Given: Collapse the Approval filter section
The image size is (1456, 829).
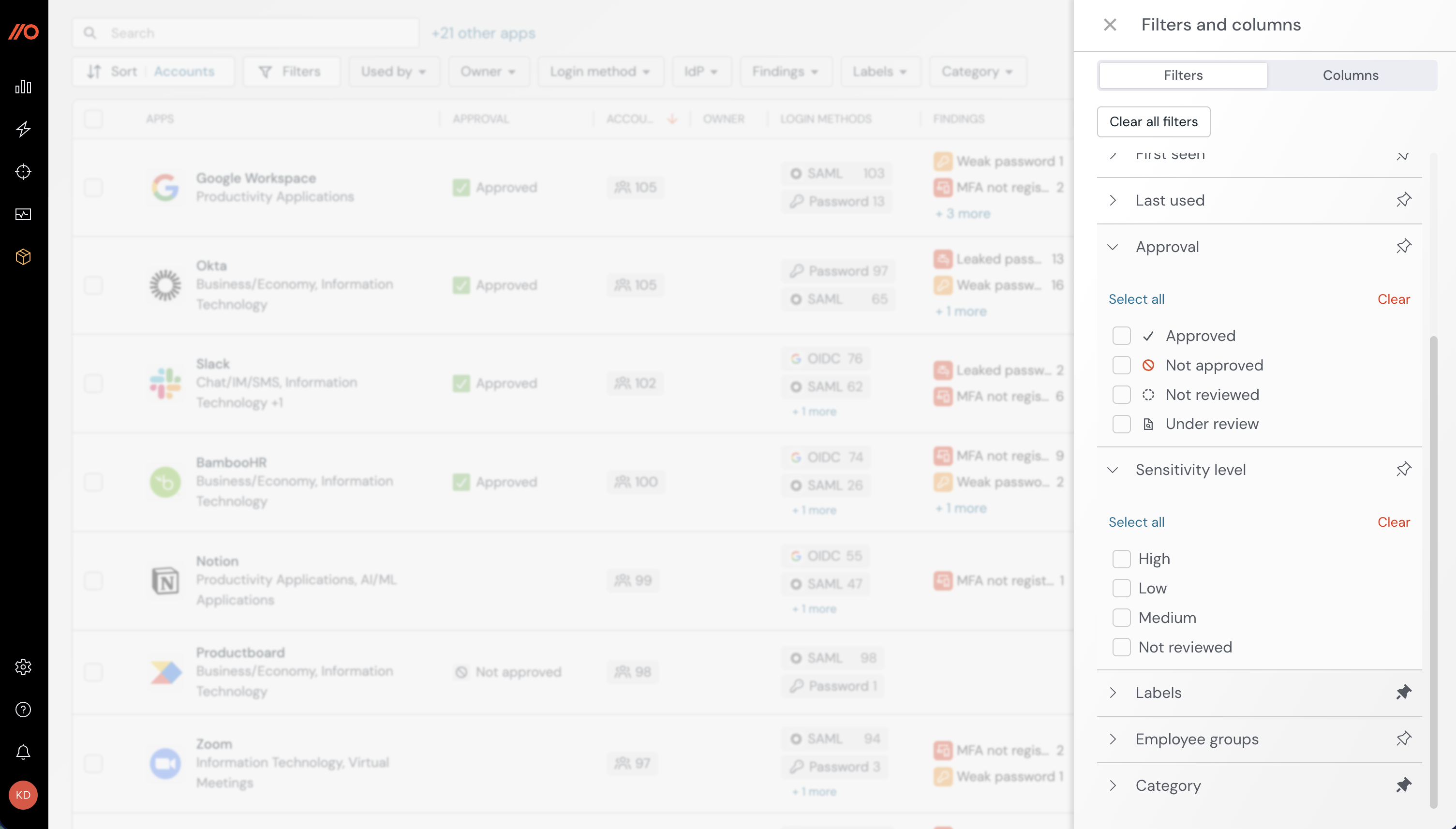Looking at the screenshot, I should pyautogui.click(x=1113, y=247).
